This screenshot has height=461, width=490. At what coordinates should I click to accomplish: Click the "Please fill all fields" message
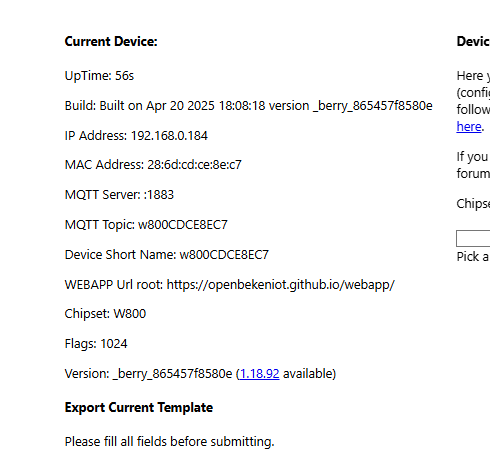pos(169,442)
